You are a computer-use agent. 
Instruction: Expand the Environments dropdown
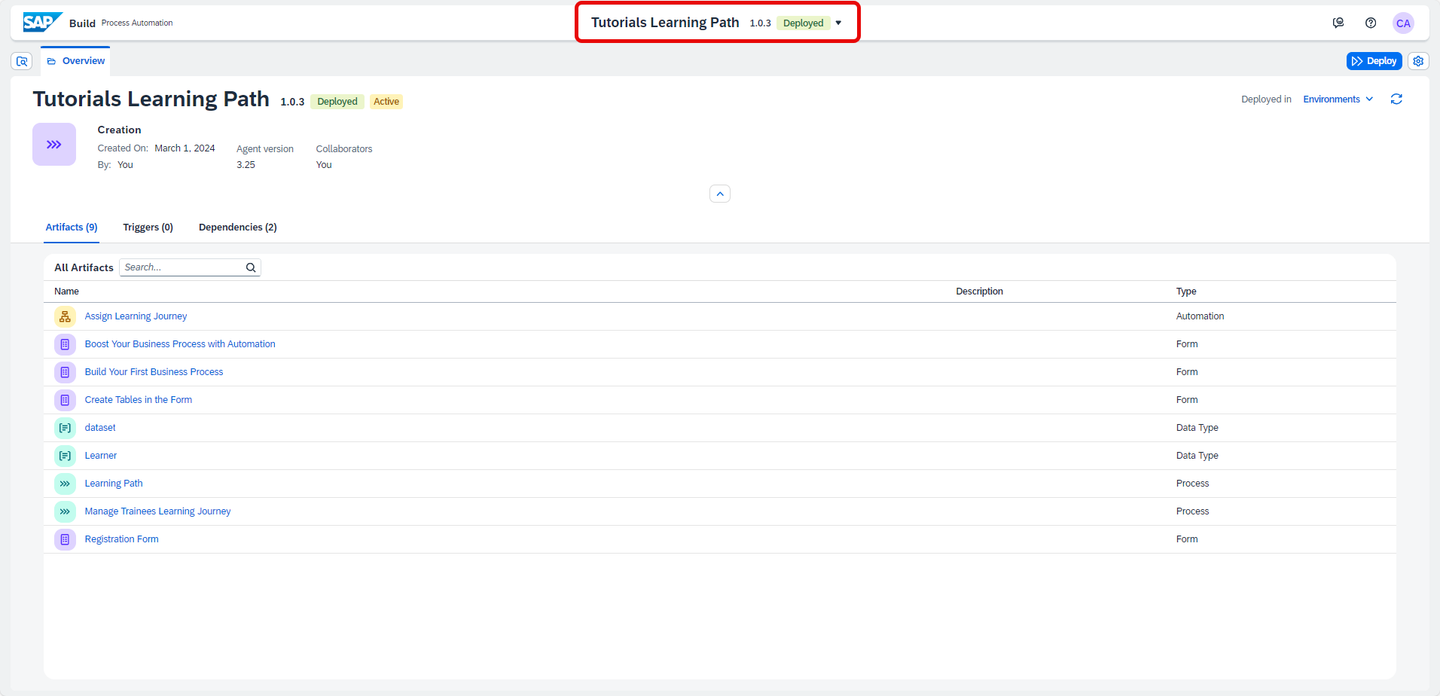coord(1338,99)
